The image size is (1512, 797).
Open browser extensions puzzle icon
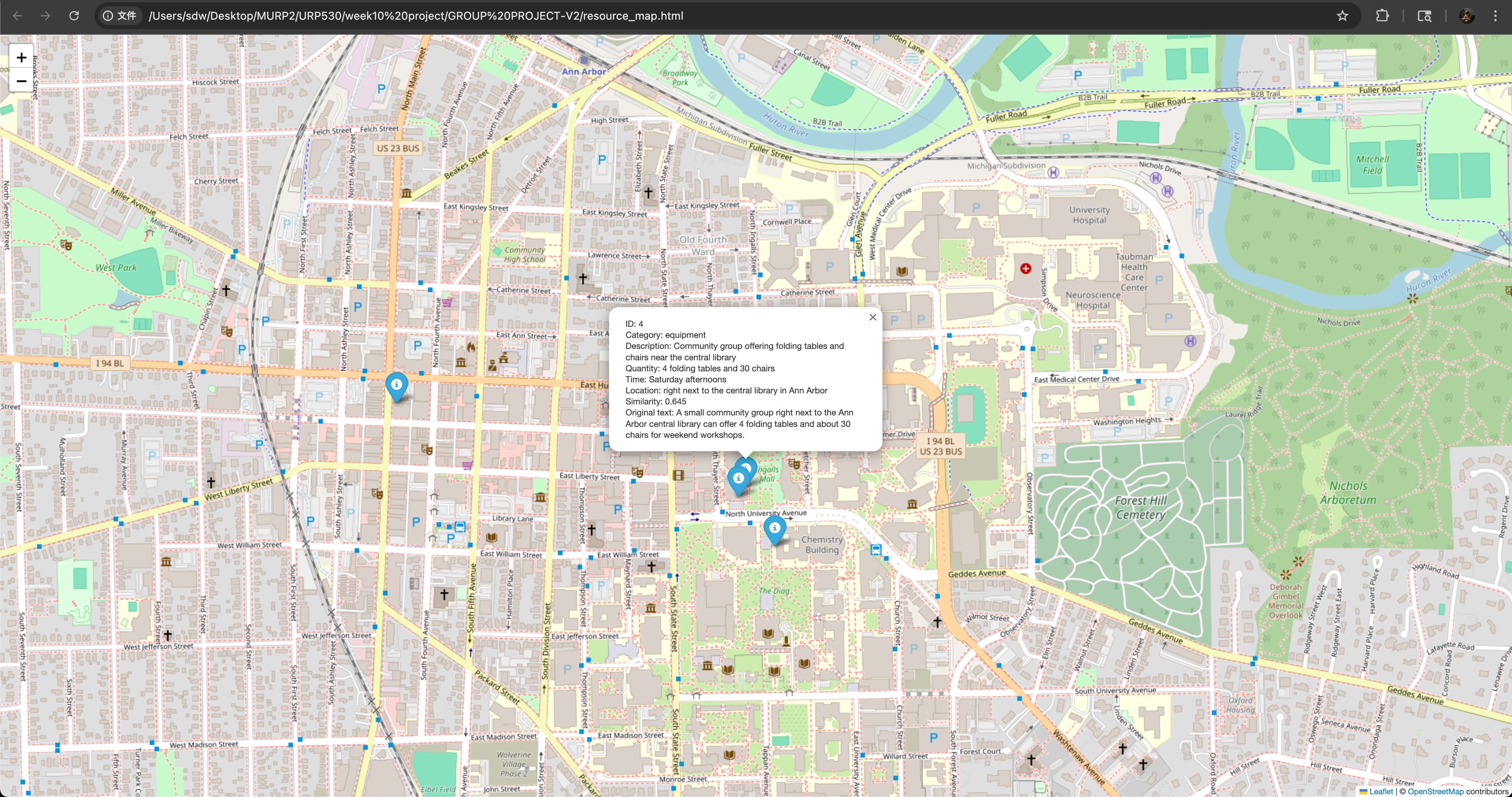tap(1382, 16)
